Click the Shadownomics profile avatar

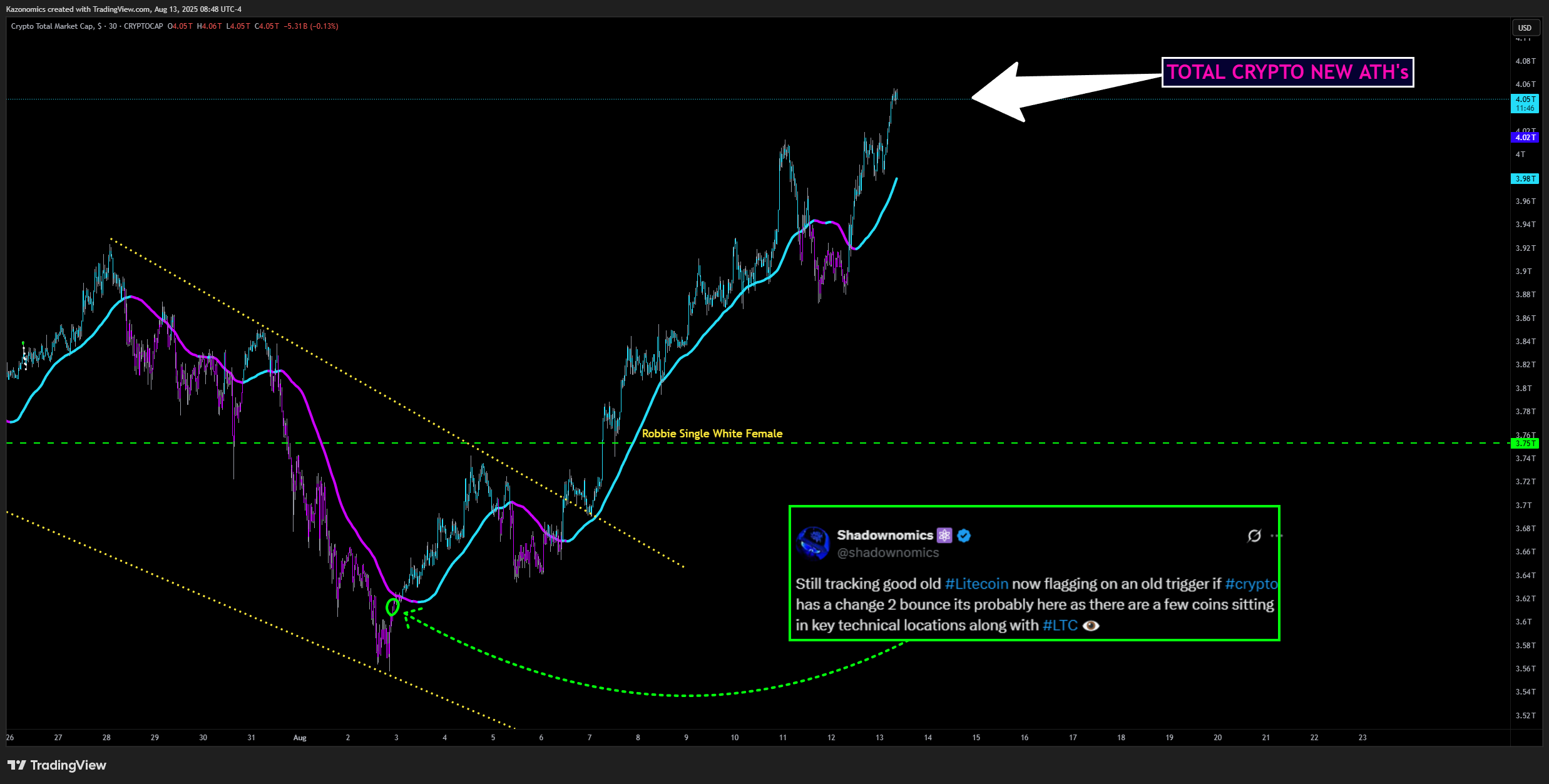coord(814,542)
